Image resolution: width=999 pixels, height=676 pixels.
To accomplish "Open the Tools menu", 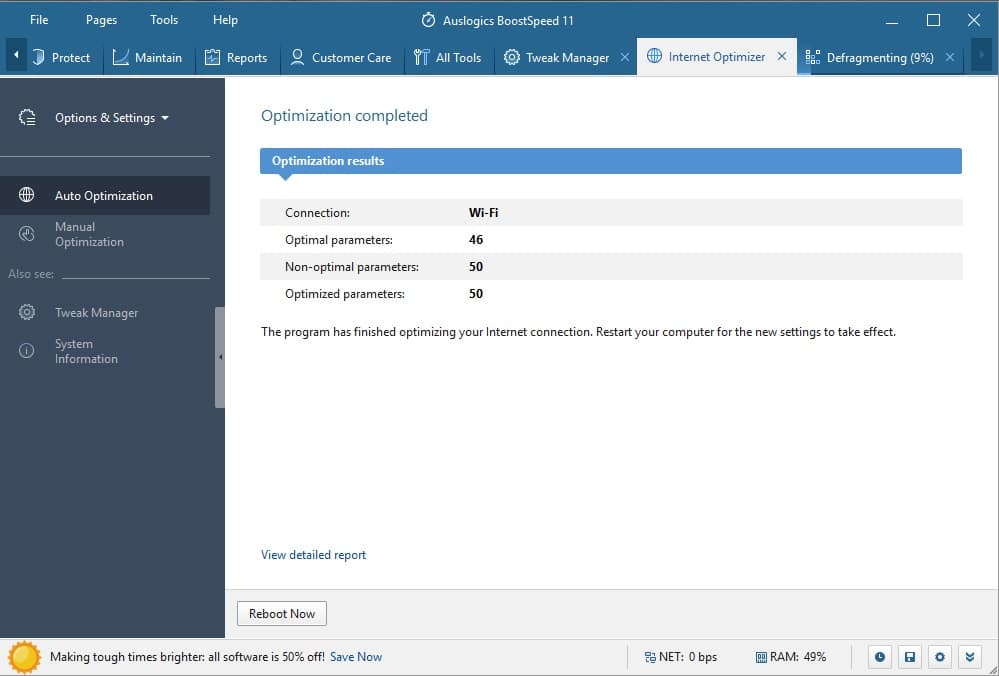I will point(164,20).
